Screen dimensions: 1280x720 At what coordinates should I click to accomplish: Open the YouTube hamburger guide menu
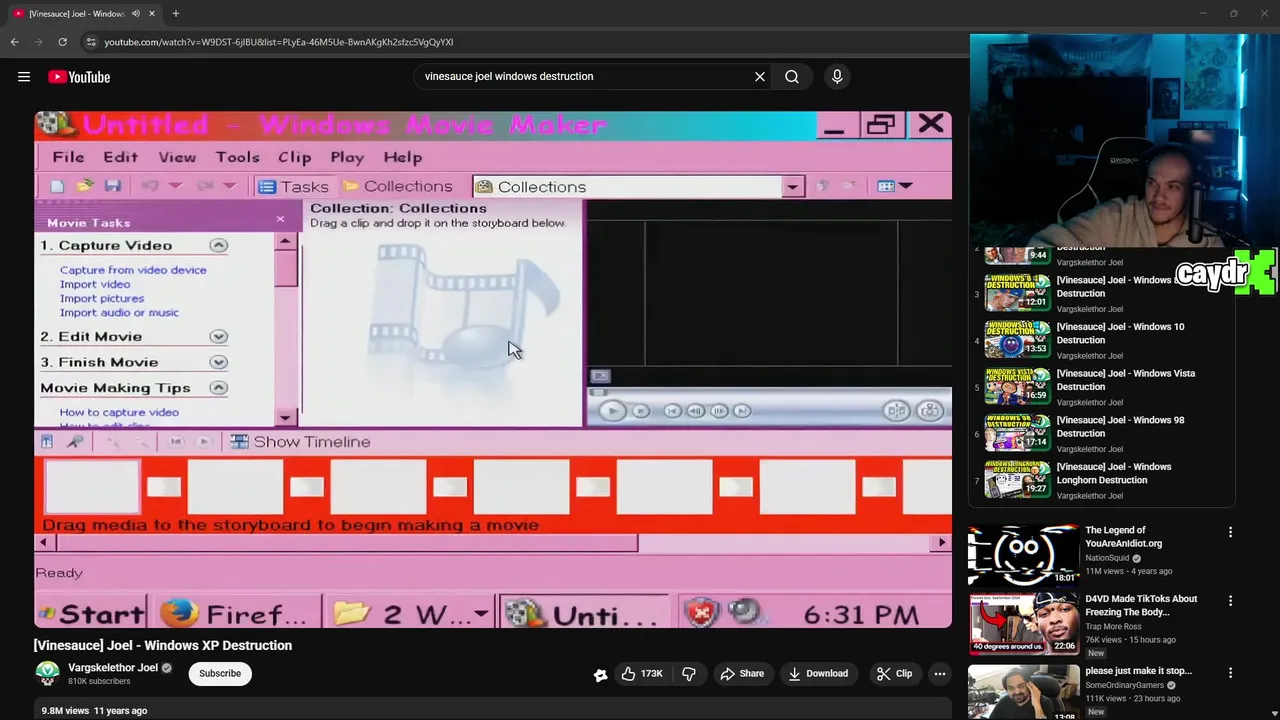coord(24,77)
